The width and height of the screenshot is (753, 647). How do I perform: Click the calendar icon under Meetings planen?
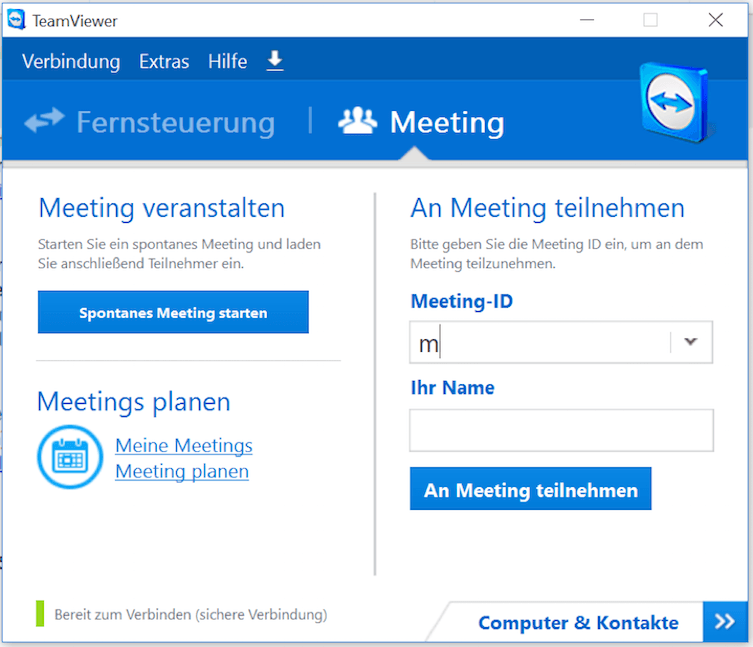coord(70,457)
